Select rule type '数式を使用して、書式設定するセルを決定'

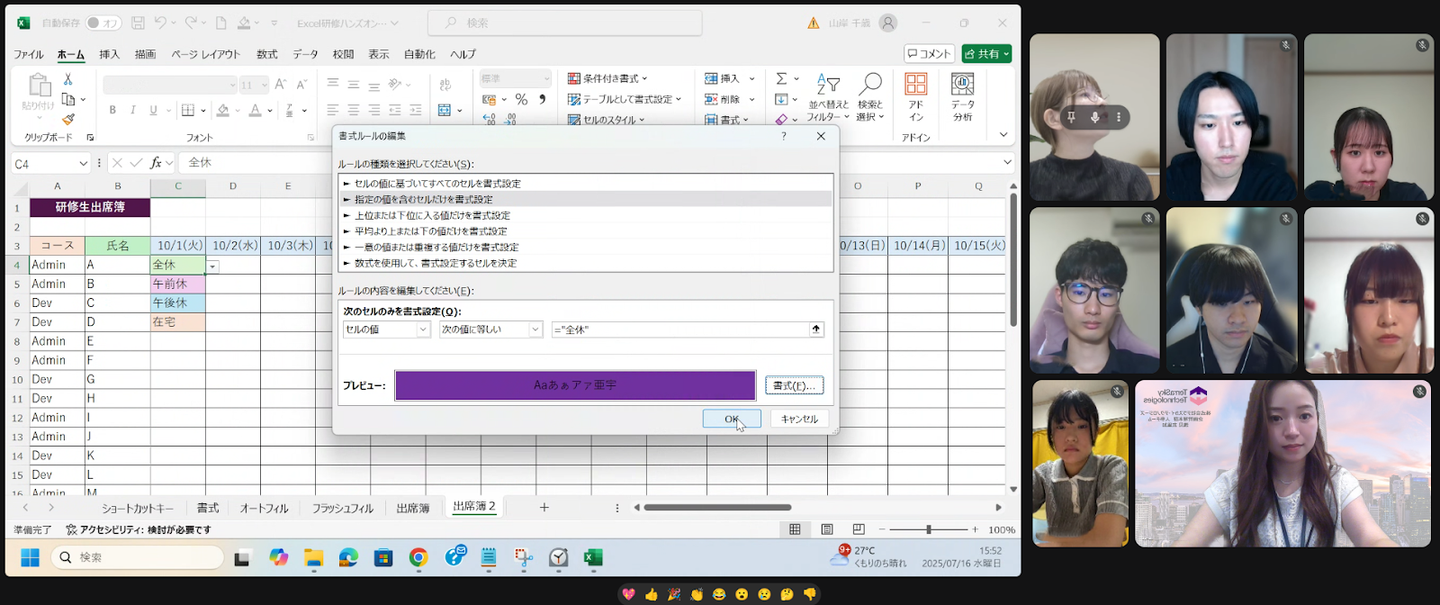tap(435, 263)
